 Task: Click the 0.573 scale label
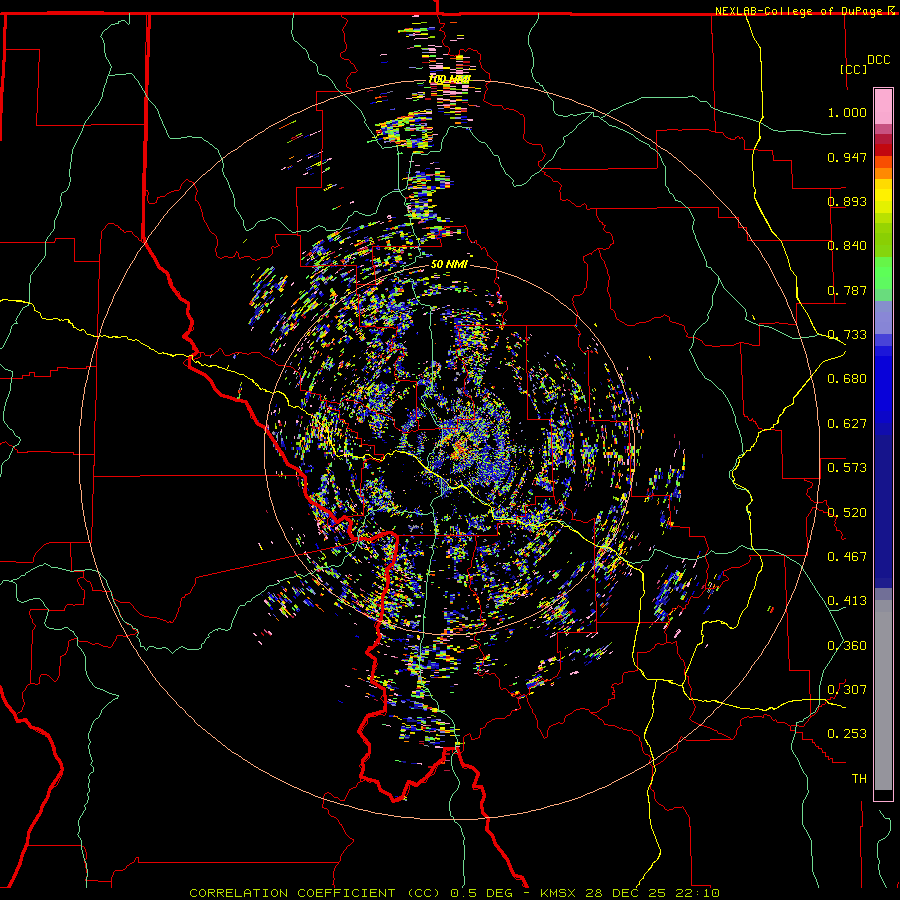[x=847, y=468]
